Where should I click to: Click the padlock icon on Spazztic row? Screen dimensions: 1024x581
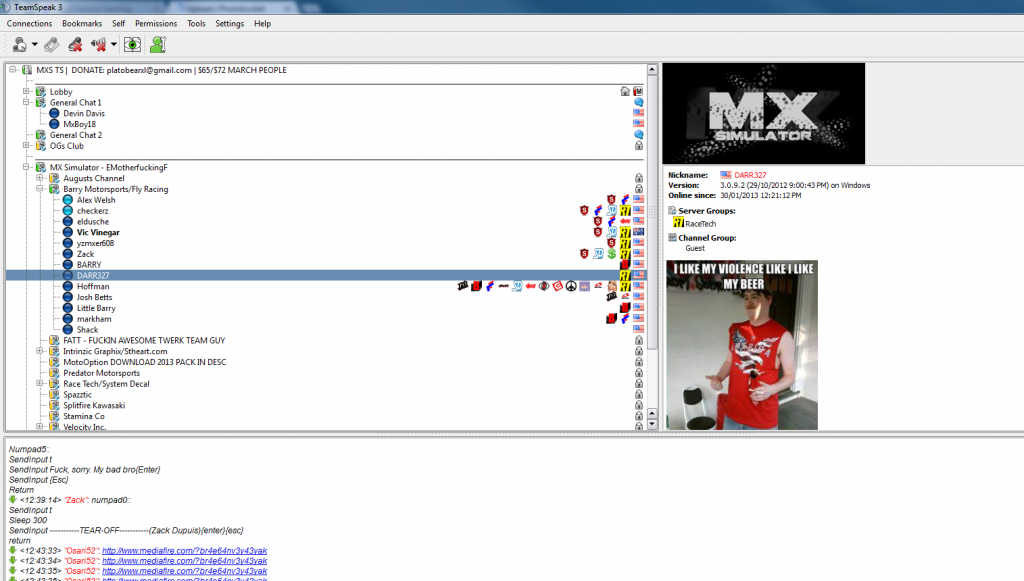(x=639, y=394)
